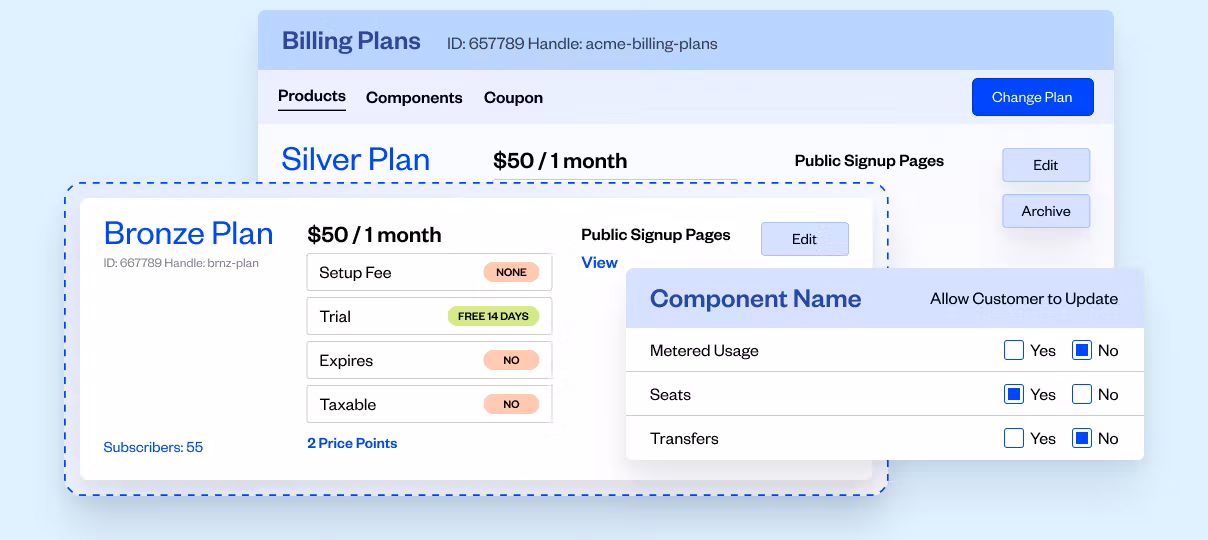Edit the Silver Plan
This screenshot has height=540, width=1208.
1046,165
